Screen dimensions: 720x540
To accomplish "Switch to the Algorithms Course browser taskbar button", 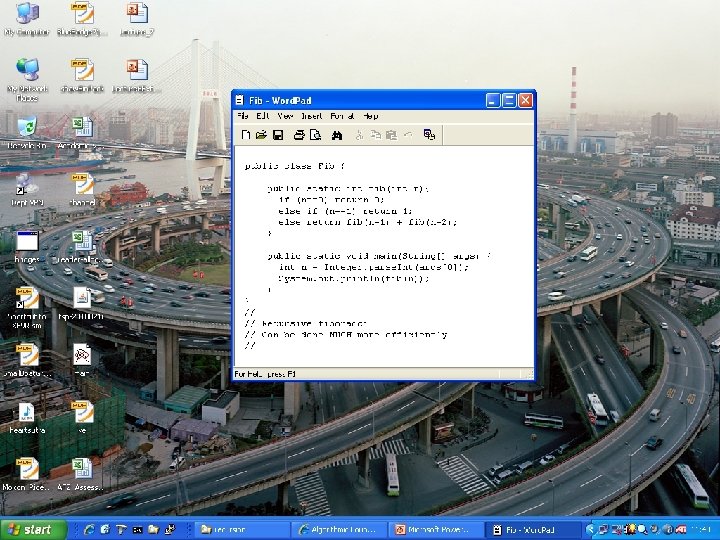I will point(339,530).
